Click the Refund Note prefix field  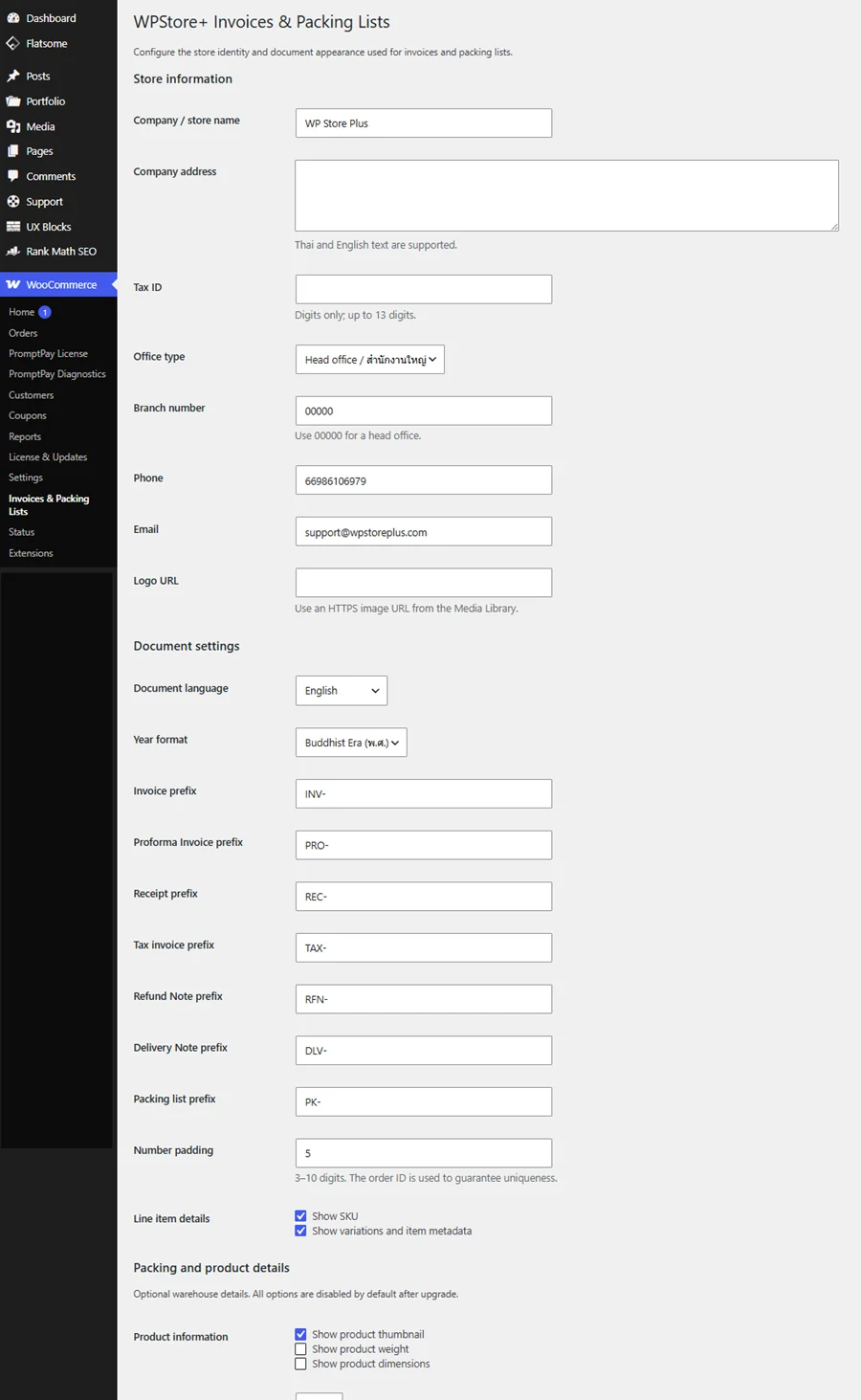(424, 999)
